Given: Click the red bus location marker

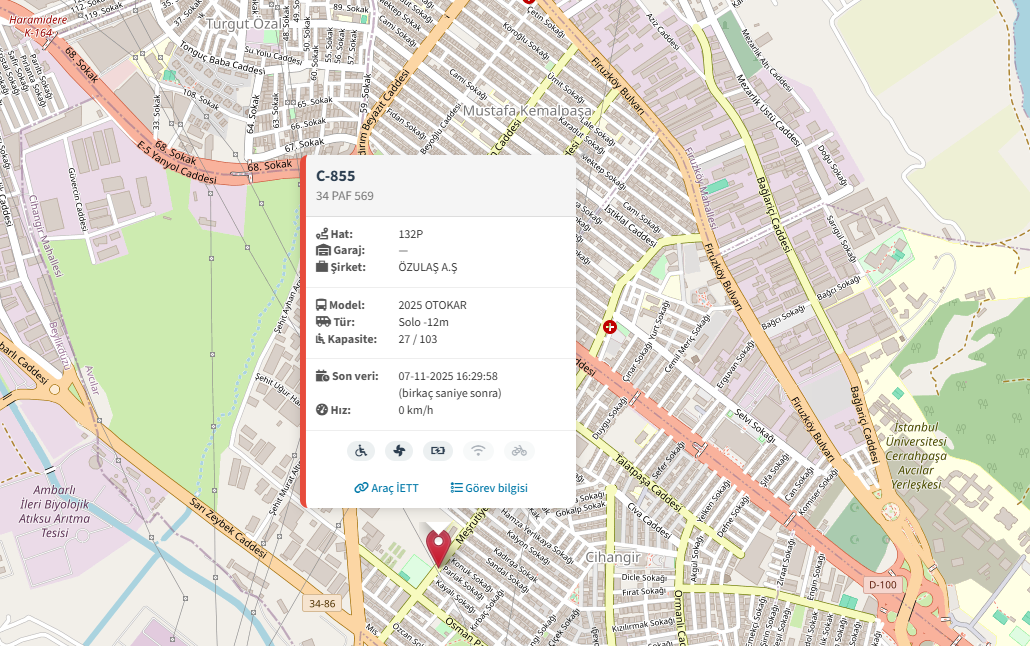Looking at the screenshot, I should [438, 546].
